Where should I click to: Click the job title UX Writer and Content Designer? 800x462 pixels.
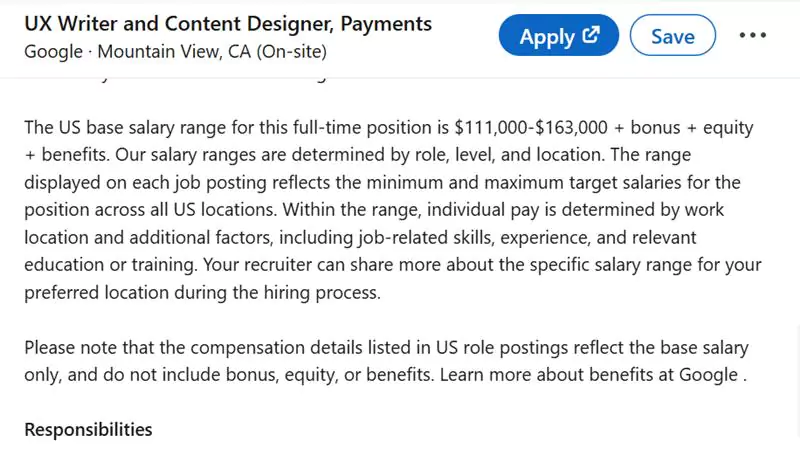point(228,23)
